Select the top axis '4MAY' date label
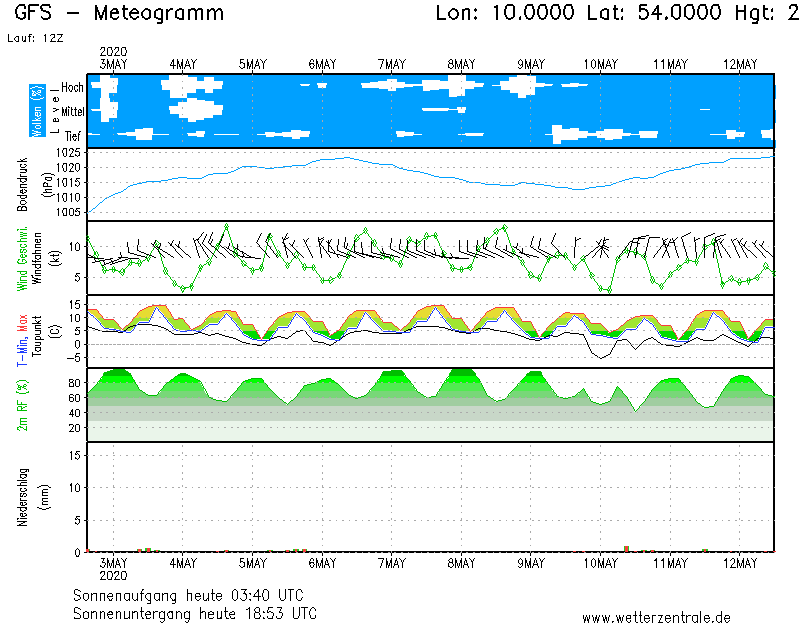The width and height of the screenshot is (800, 625). click(183, 64)
